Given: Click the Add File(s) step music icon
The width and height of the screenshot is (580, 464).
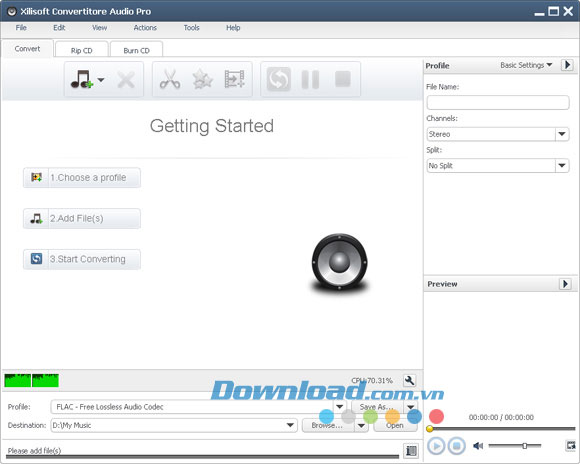Looking at the screenshot, I should click(36, 218).
